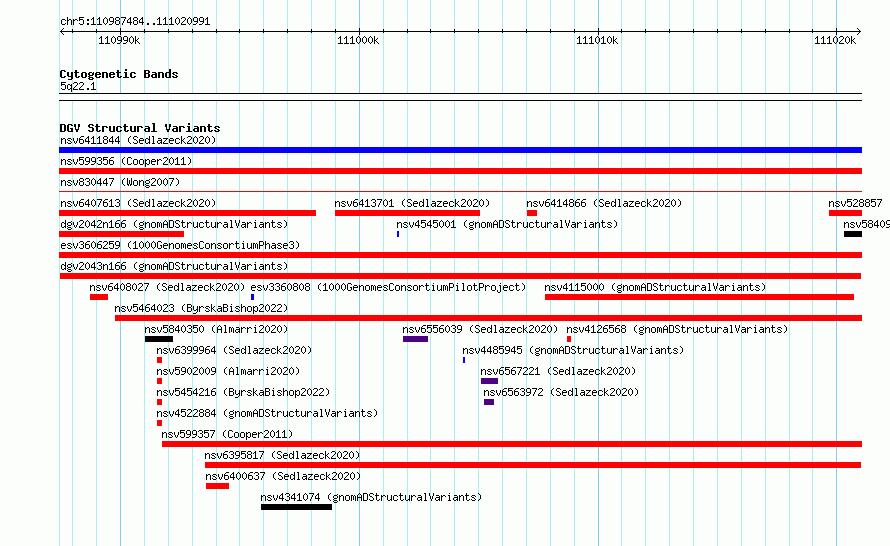
Task: Open nsv5454216 (ByrskaBishop2022) label
Action: click(x=243, y=392)
